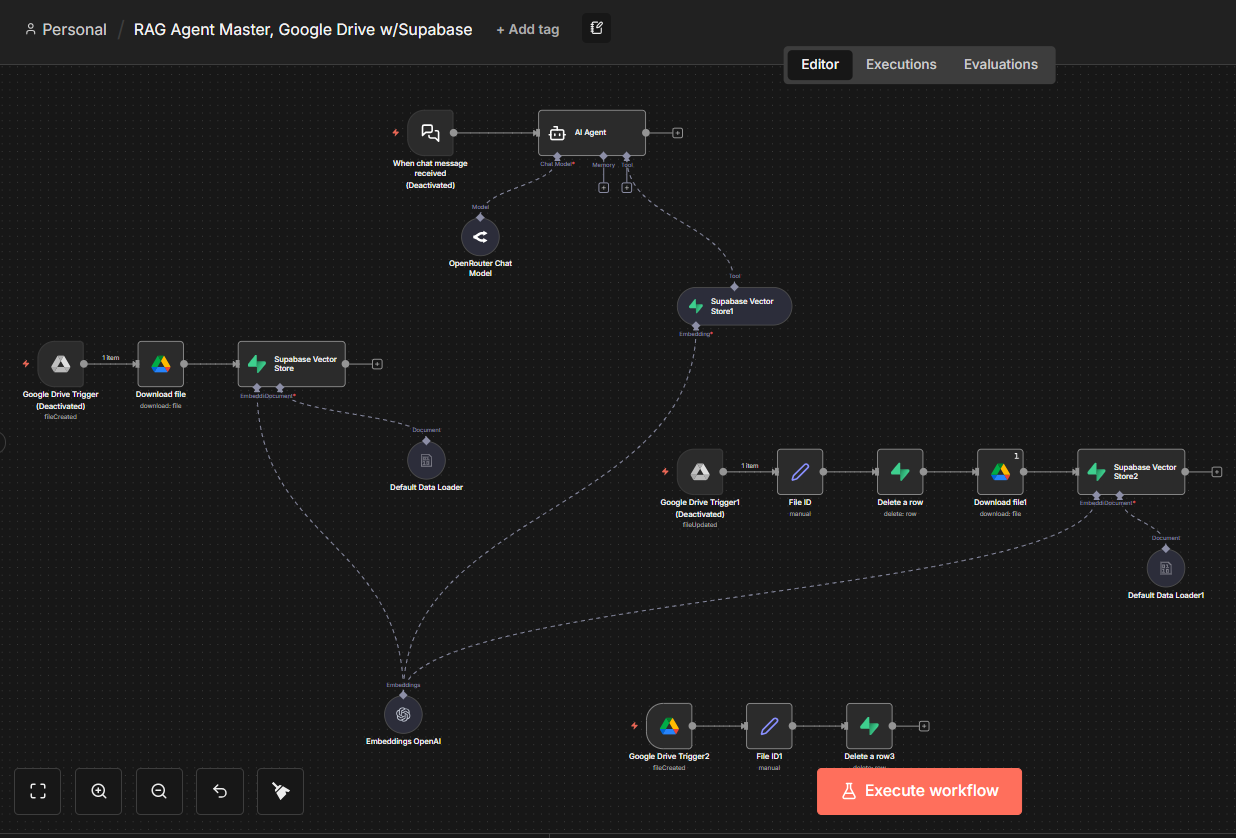The height and width of the screenshot is (838, 1236).
Task: Open the Embeddings OpenAI node
Action: coord(403,714)
